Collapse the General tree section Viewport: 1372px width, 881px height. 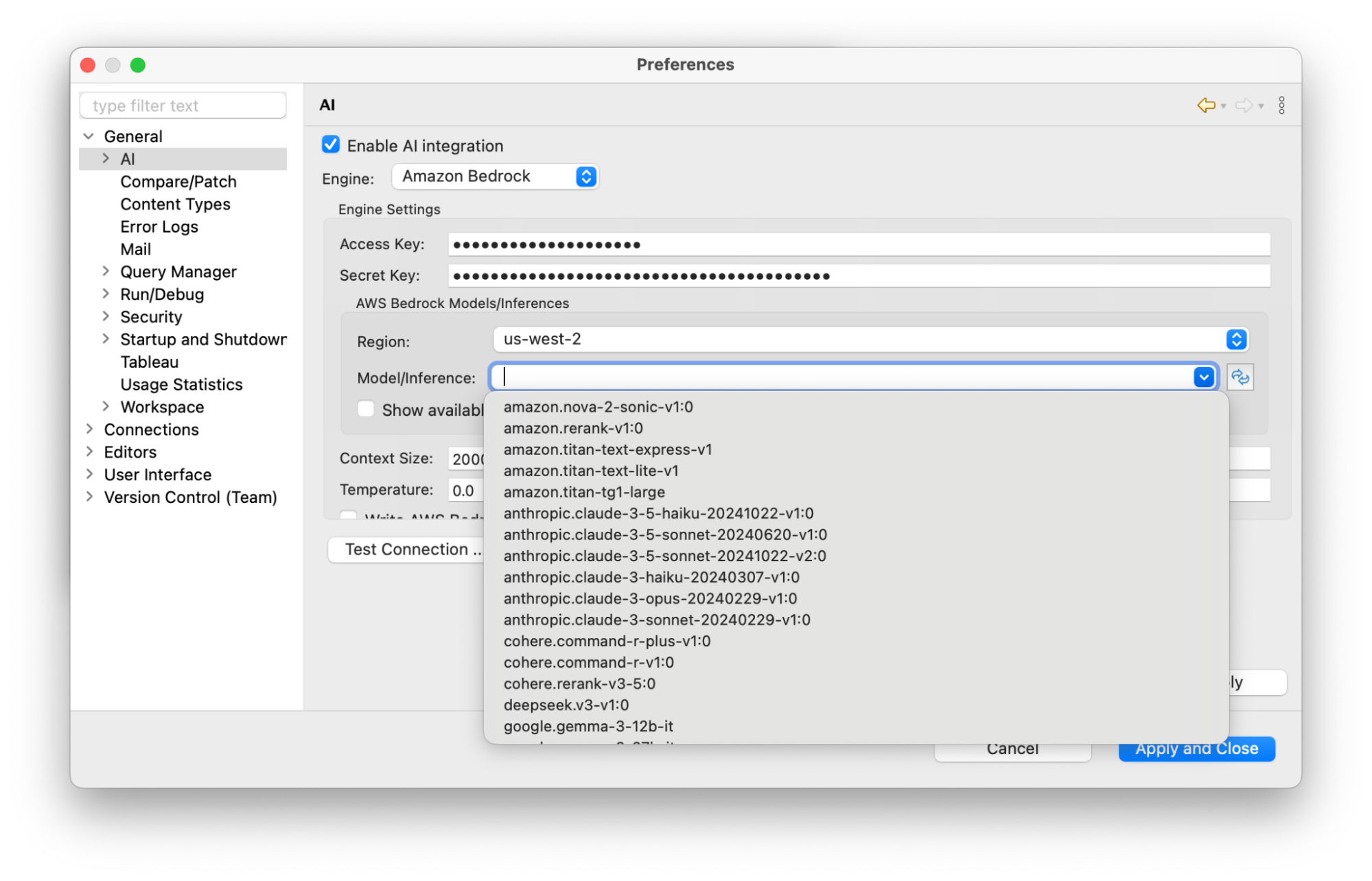[x=89, y=136]
